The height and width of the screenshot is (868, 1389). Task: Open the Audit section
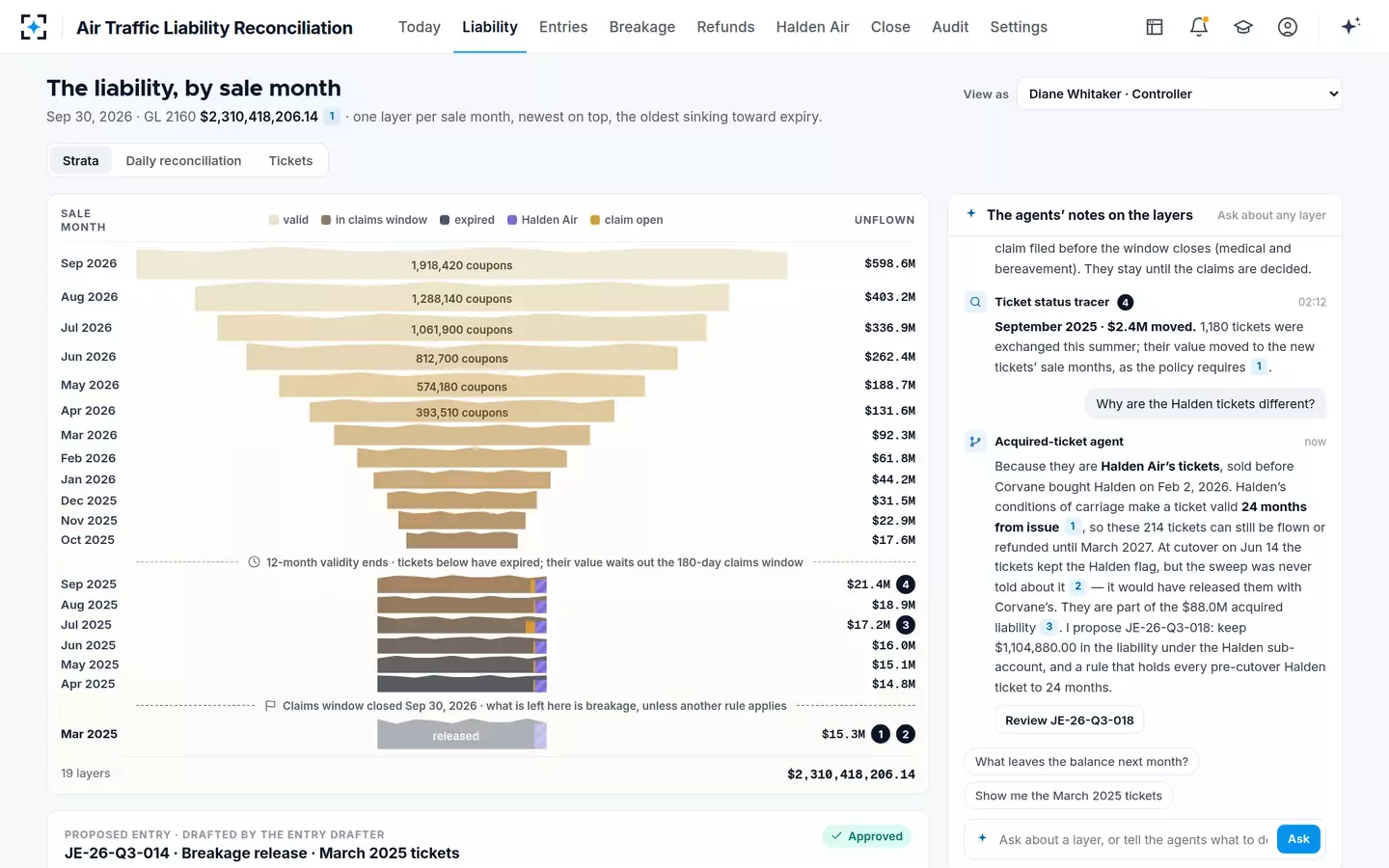coord(950,27)
